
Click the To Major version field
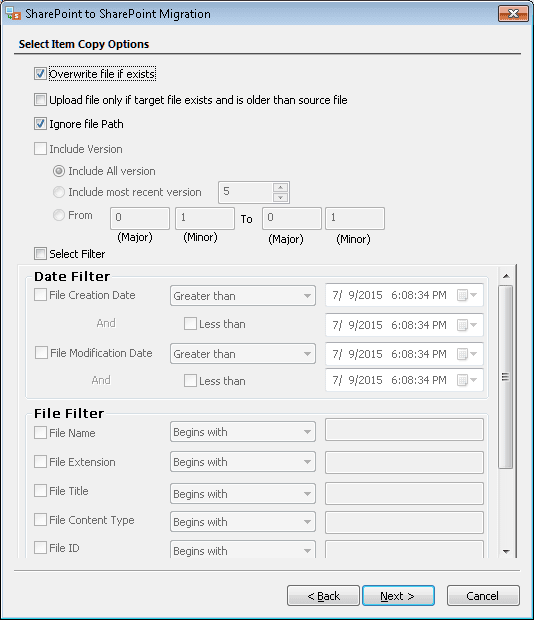click(x=292, y=218)
